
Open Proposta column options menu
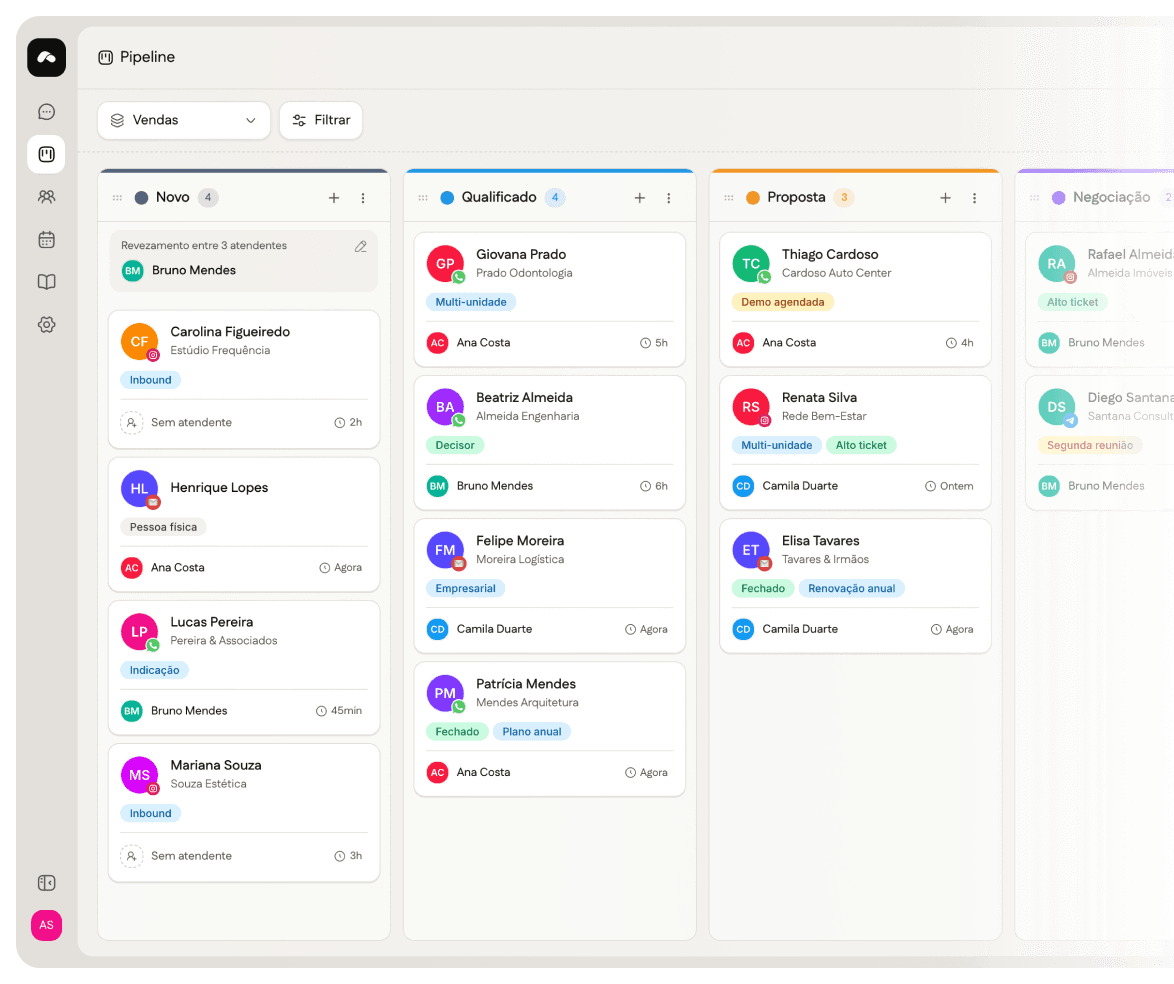974,198
